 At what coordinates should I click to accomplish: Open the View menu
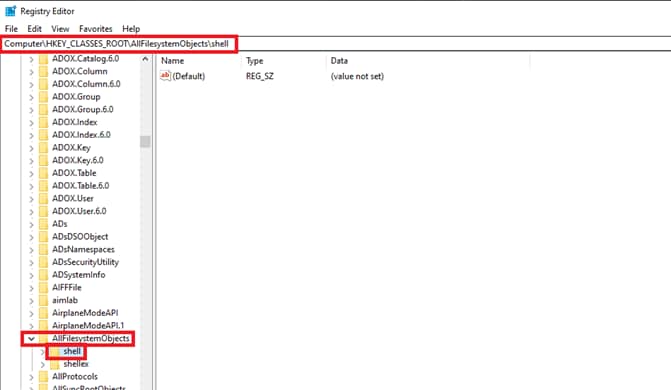(60, 29)
